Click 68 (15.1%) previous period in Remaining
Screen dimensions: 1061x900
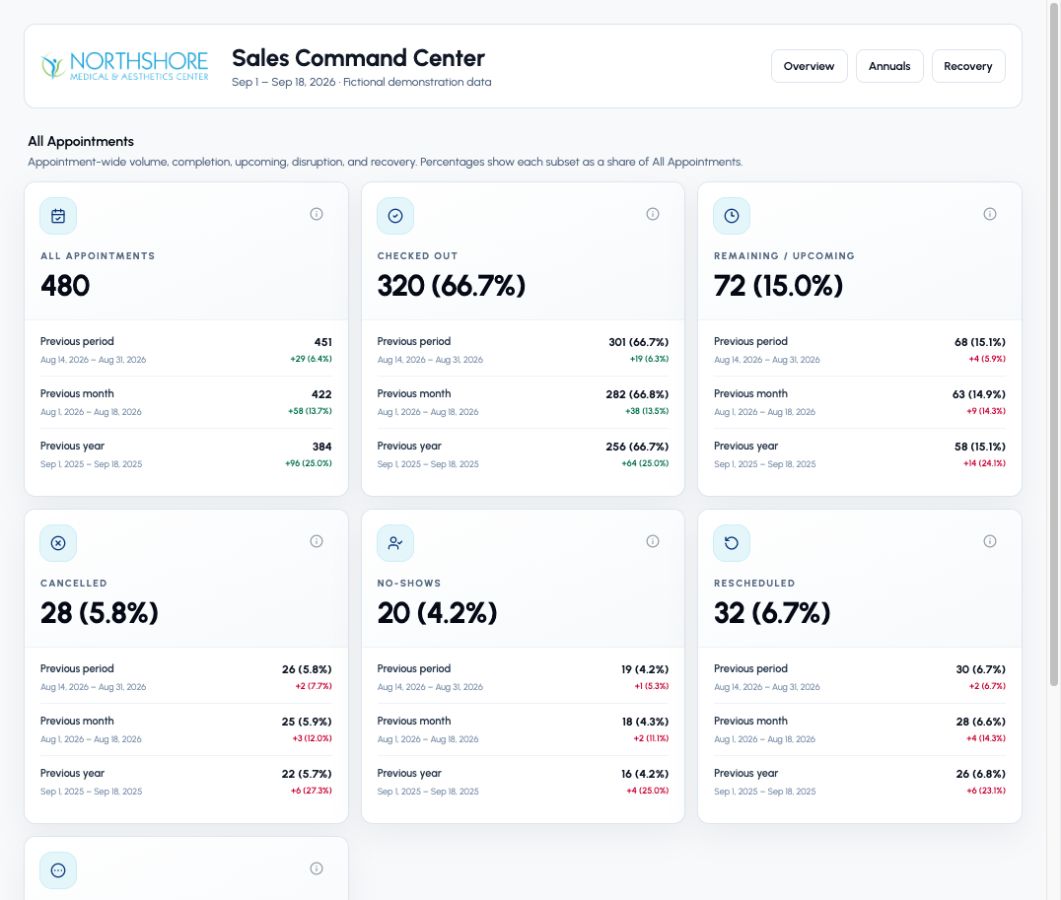[980, 342]
